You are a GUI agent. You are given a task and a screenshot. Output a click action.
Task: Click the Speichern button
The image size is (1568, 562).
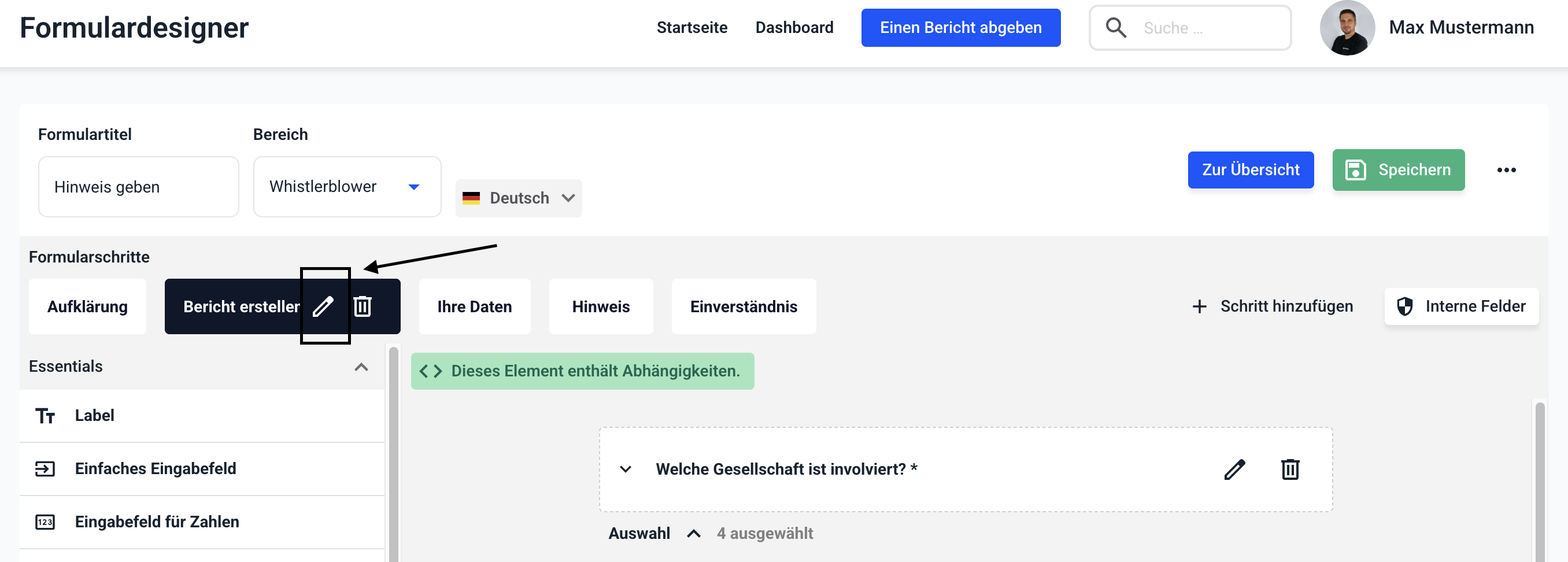pos(1398,170)
